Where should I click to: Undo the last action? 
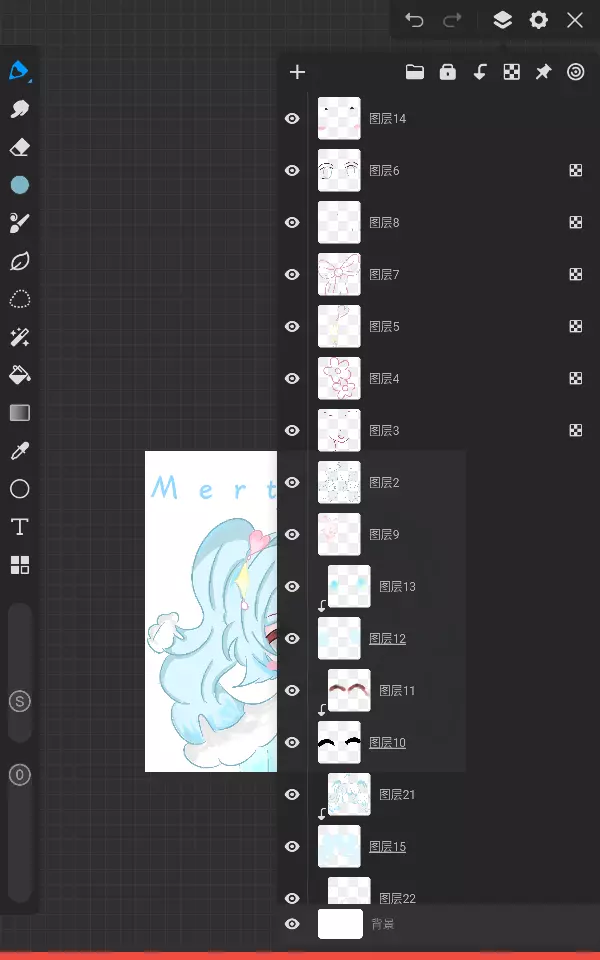tap(414, 20)
